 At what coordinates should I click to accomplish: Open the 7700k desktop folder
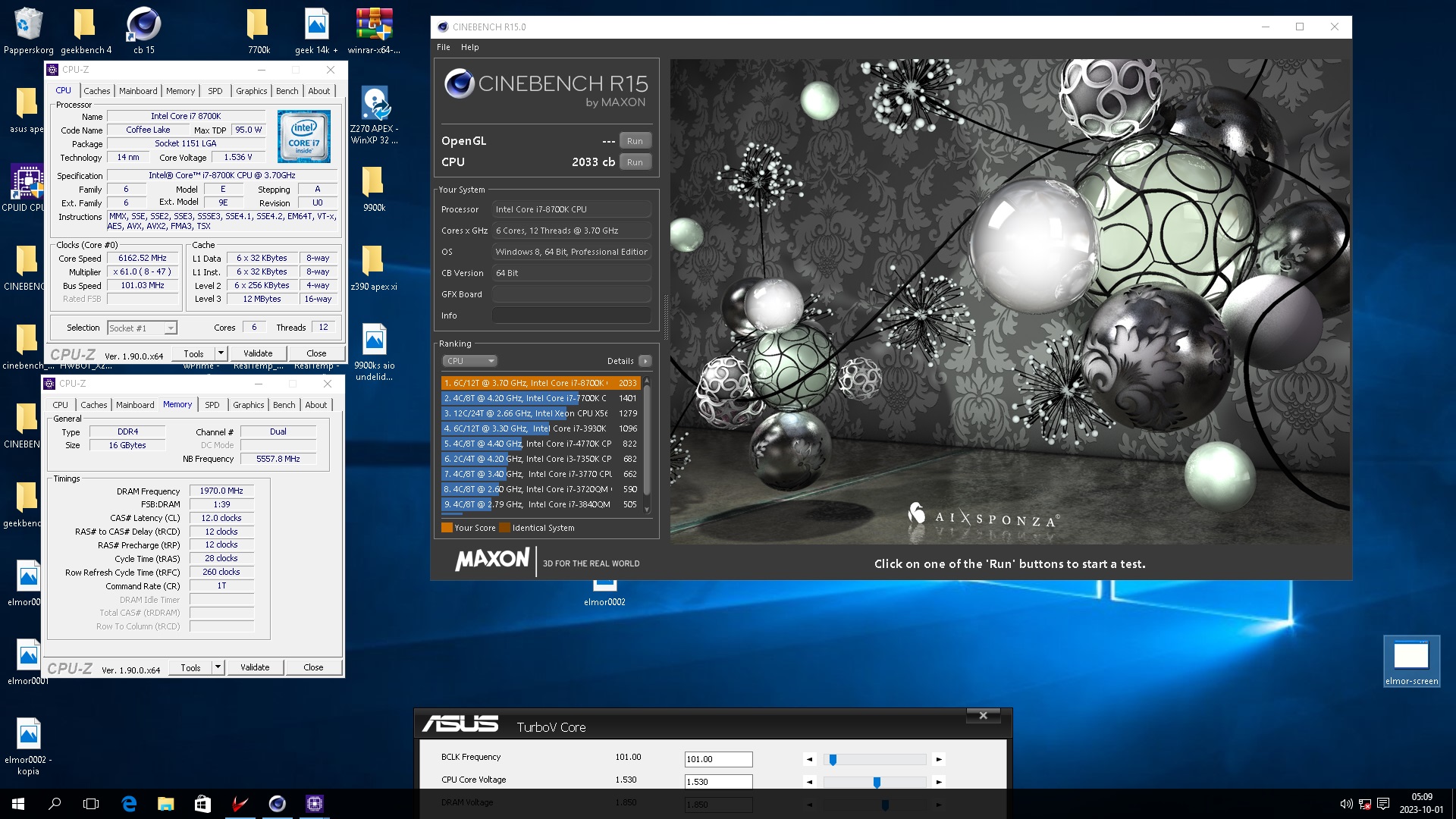click(x=259, y=30)
